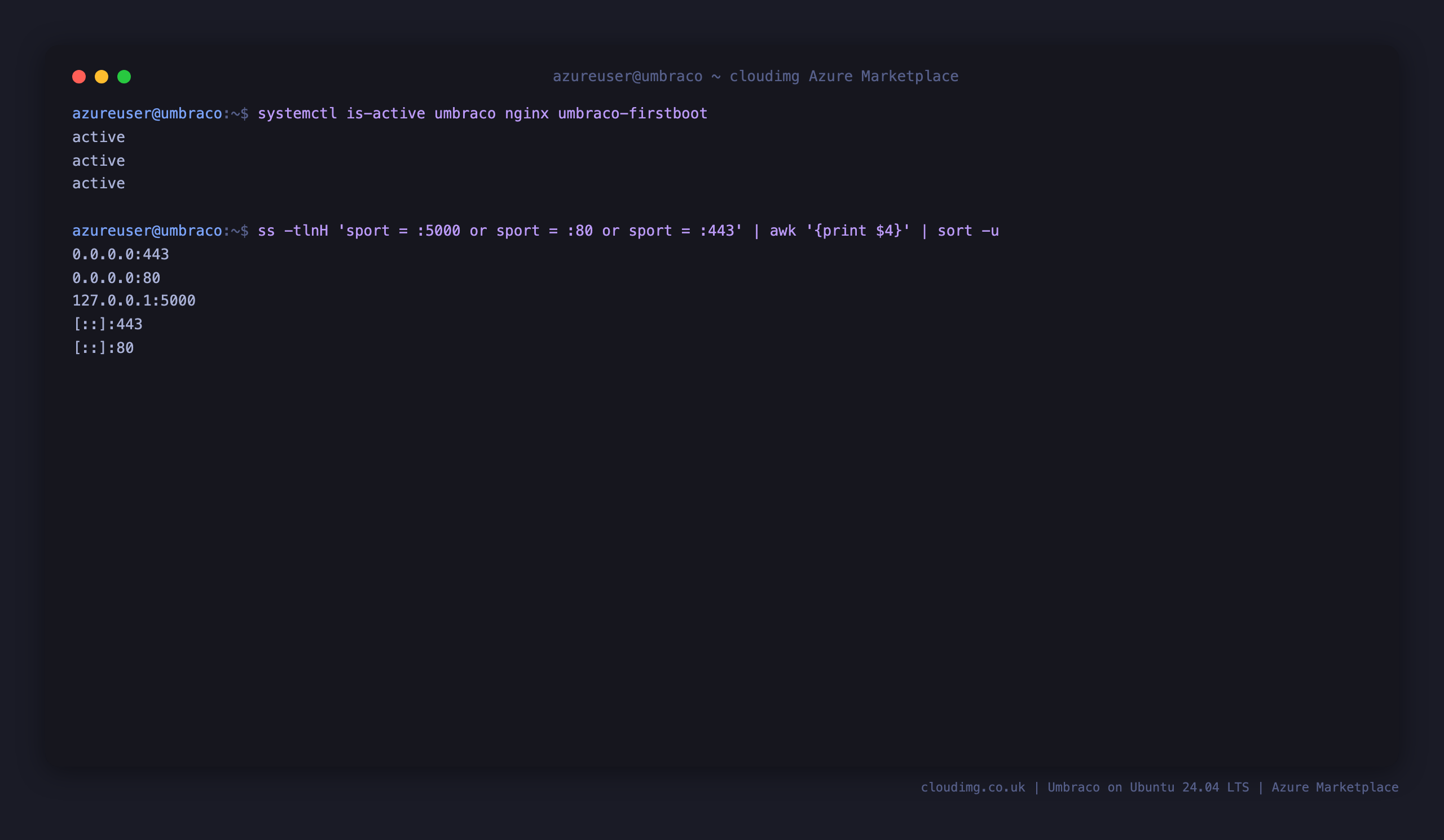Click the yellow minimize window dot
The image size is (1444, 840).
[102, 77]
